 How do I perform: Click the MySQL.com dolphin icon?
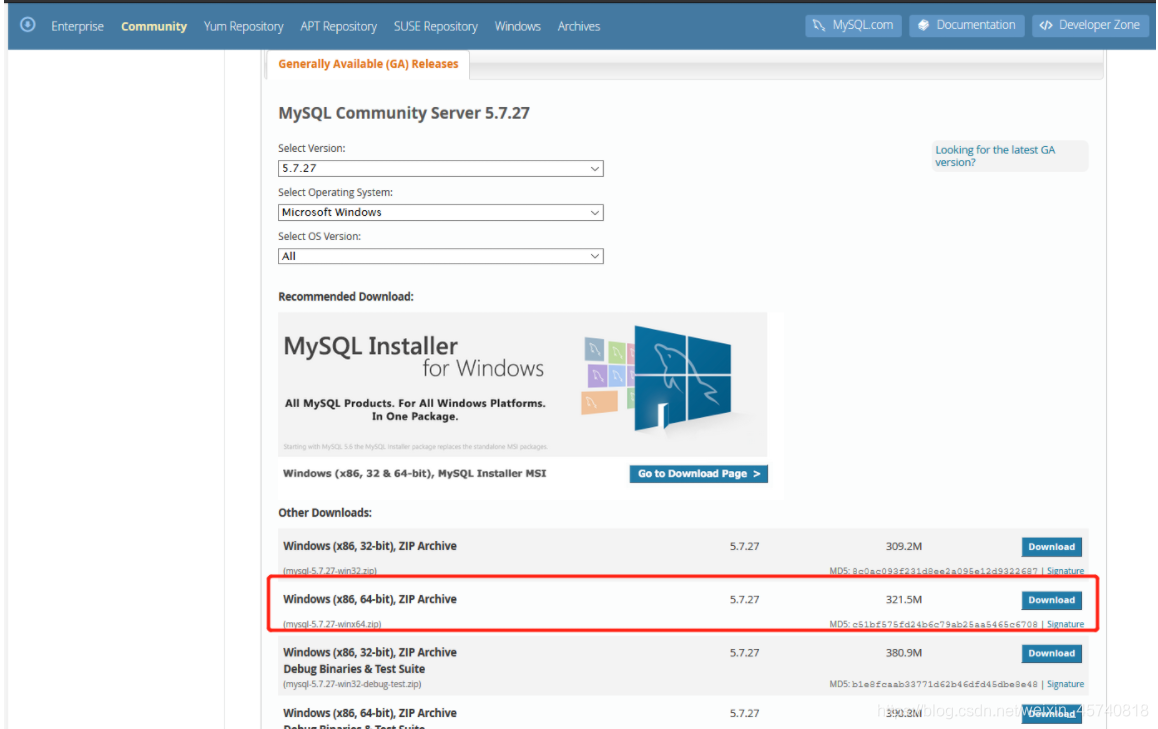click(x=818, y=25)
